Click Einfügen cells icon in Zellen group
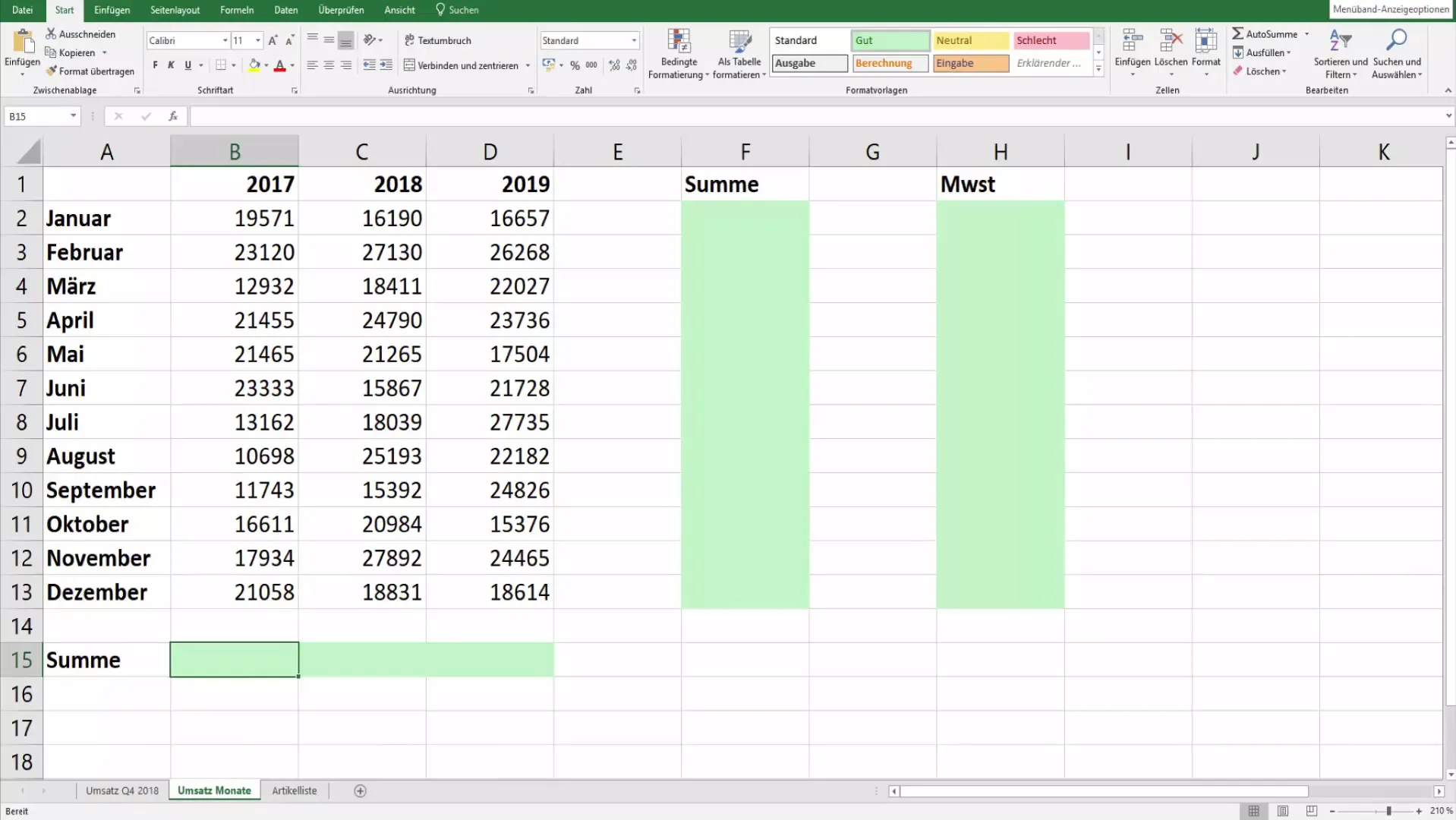 click(x=1133, y=40)
